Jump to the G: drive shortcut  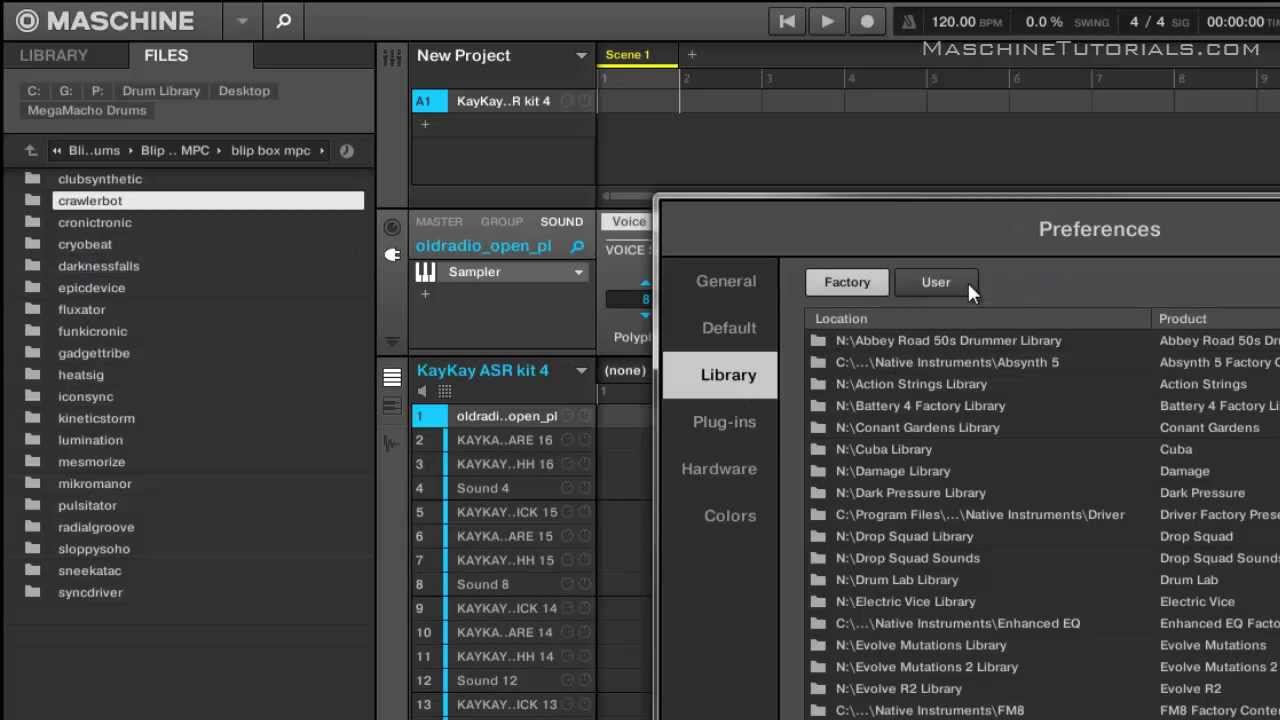(66, 91)
